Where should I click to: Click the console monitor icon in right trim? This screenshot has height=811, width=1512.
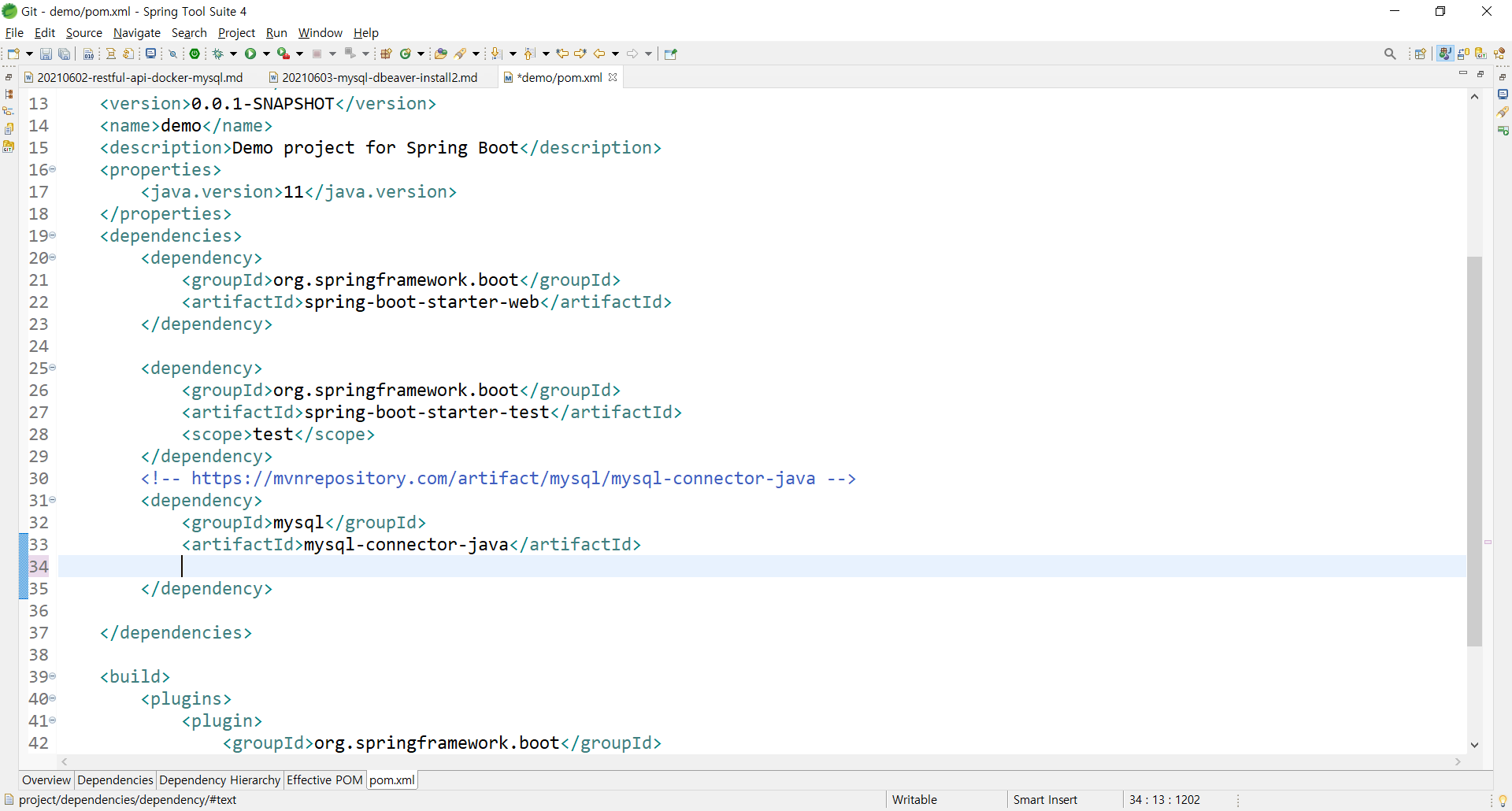pos(1503,94)
